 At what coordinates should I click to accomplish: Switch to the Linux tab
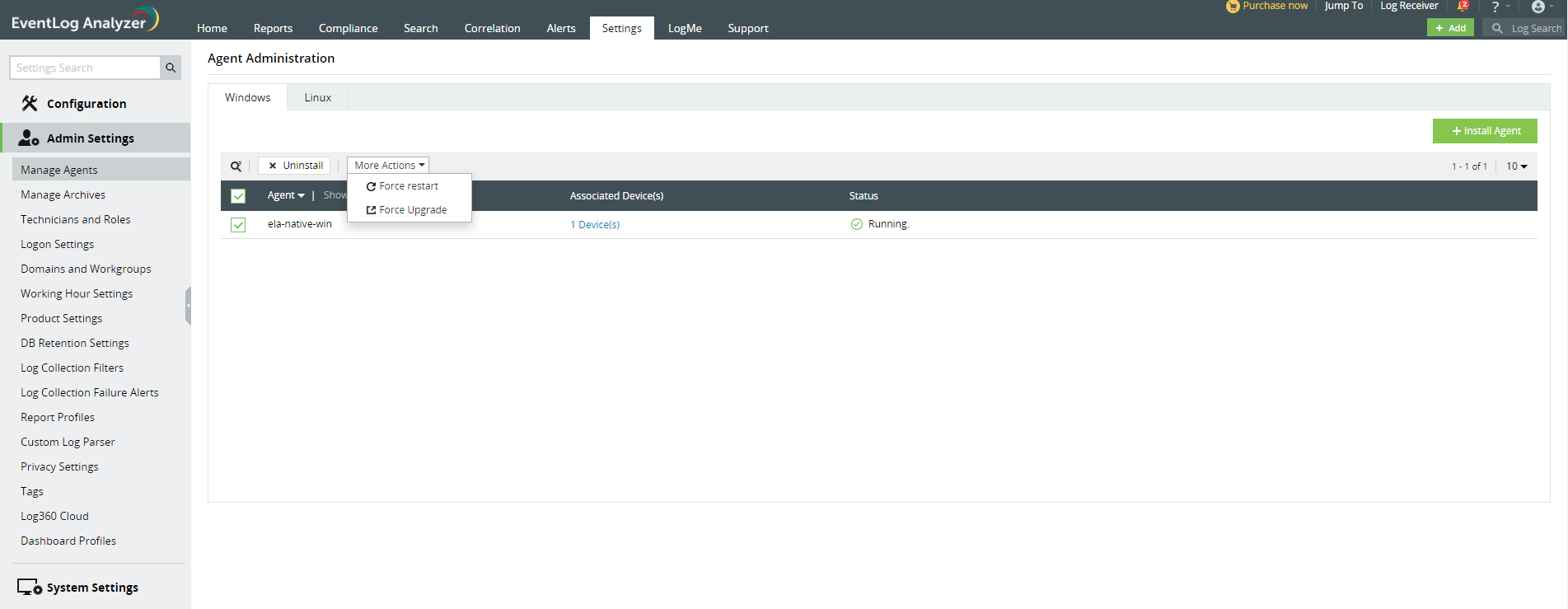(317, 97)
